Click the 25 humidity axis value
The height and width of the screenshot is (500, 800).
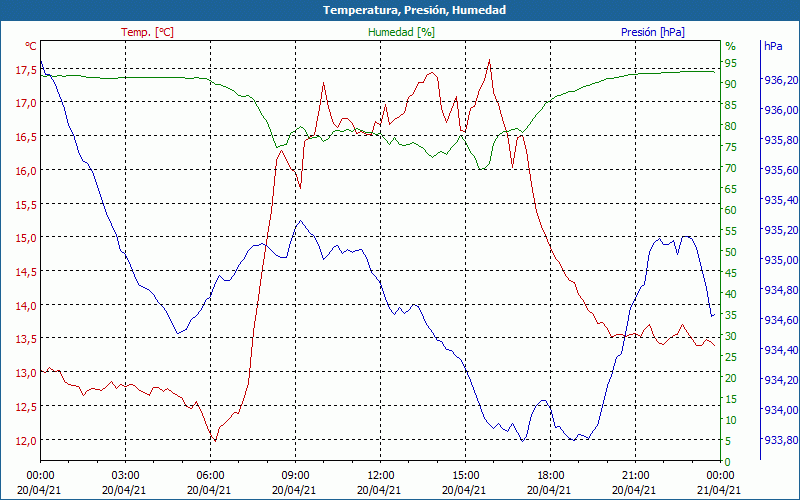(x=731, y=357)
